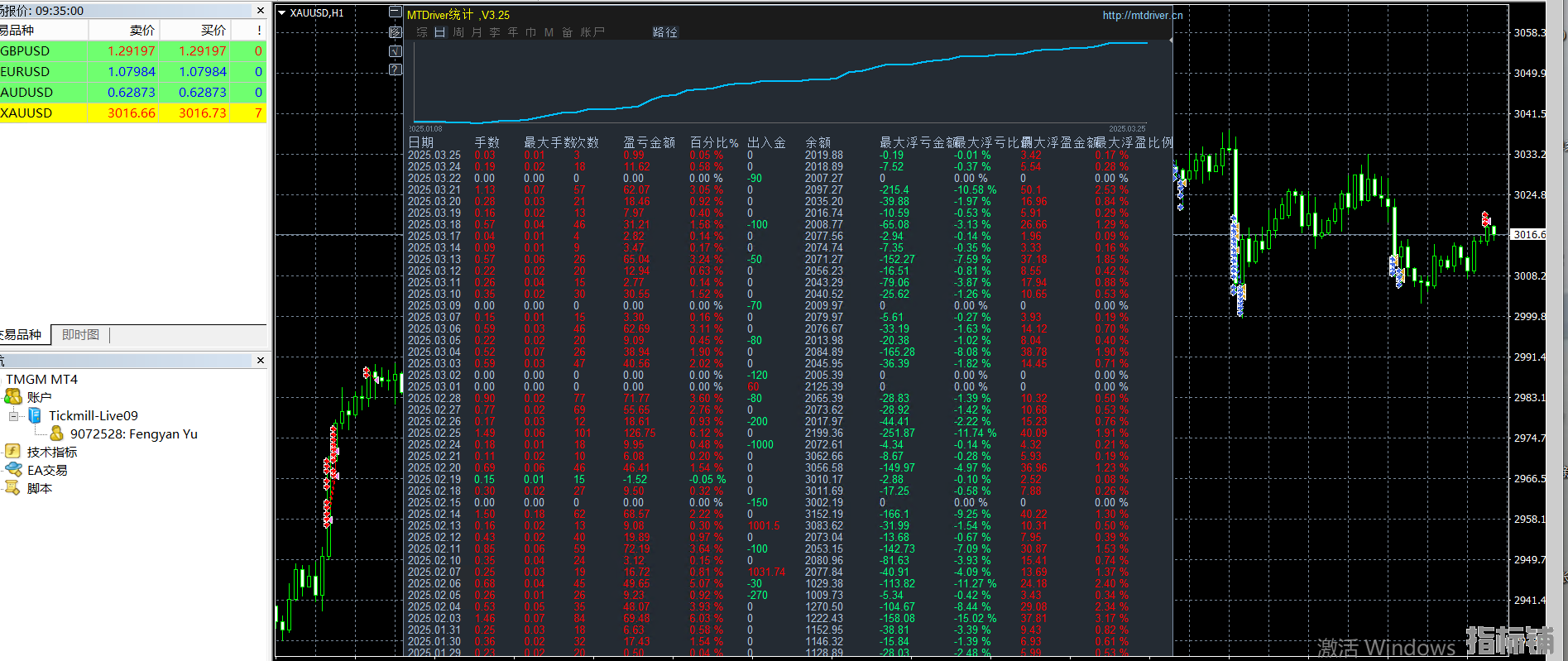
Task: Switch to the 即时图 tick chart tab
Action: click(x=80, y=334)
